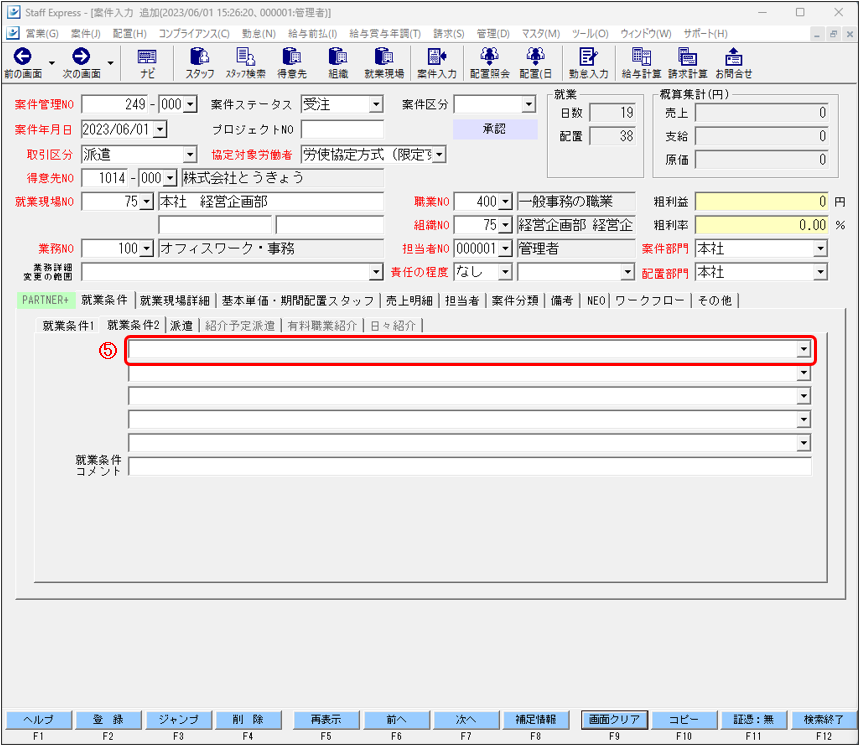Open the 請求計算 toolbar icon

[687, 57]
